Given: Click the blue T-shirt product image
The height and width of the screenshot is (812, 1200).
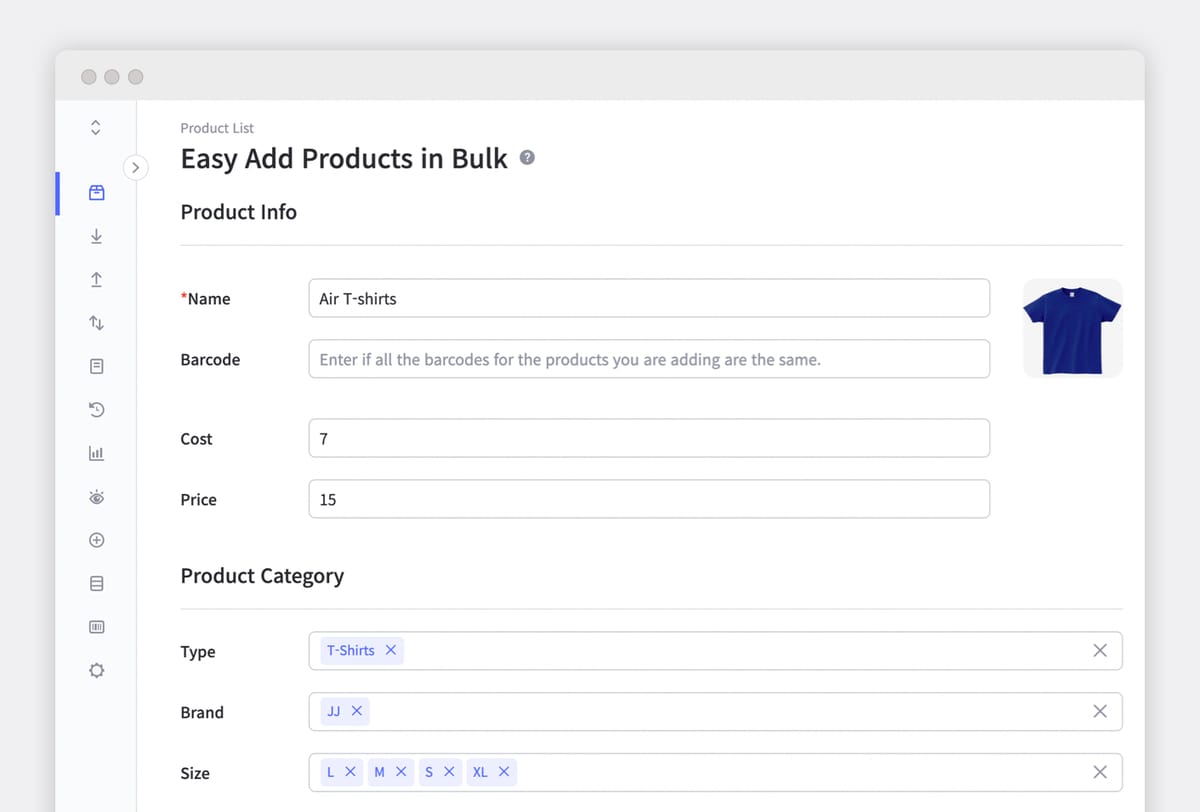Looking at the screenshot, I should coord(1071,328).
